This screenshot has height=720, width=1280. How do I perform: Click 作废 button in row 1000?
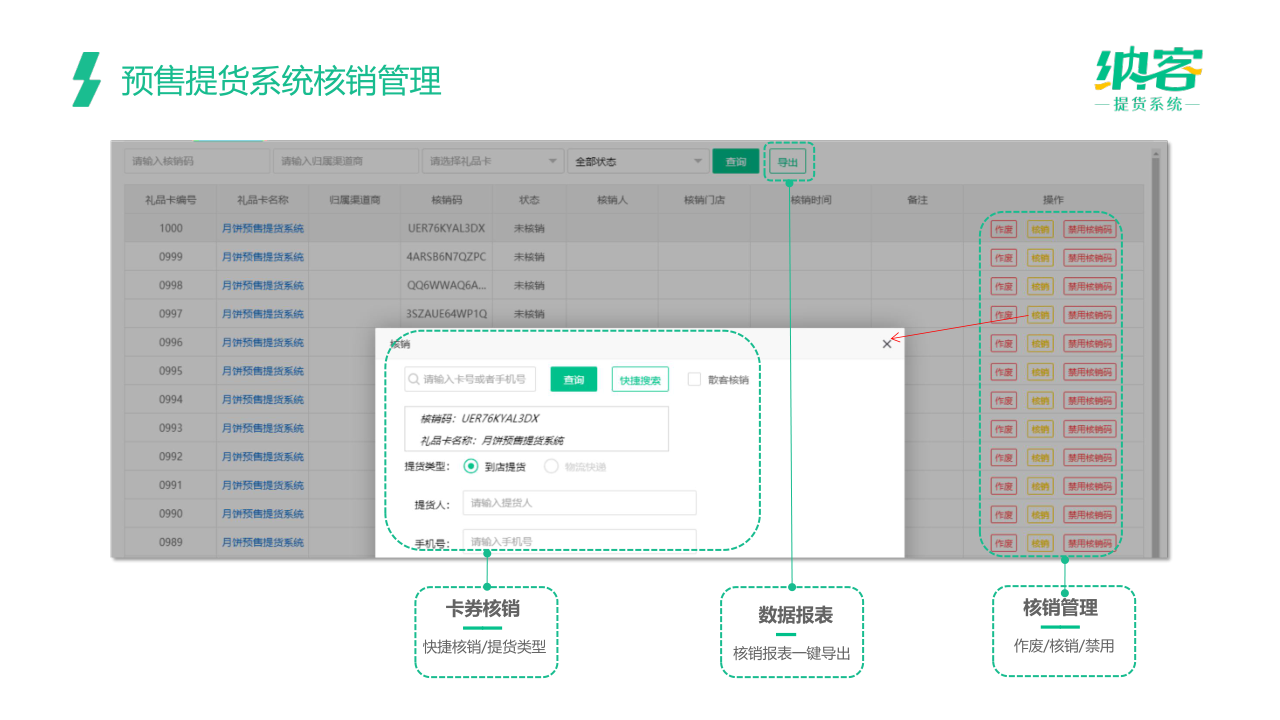1003,229
